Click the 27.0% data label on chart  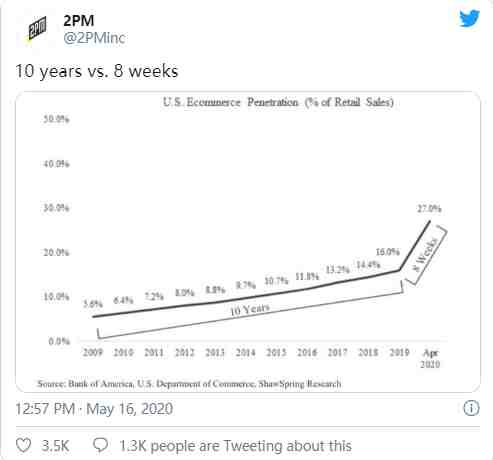coord(429,209)
